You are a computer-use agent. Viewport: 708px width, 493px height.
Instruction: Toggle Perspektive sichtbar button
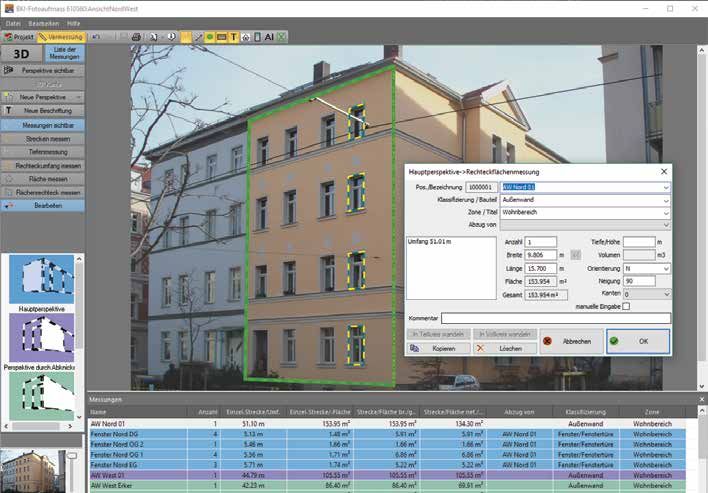(x=43, y=71)
